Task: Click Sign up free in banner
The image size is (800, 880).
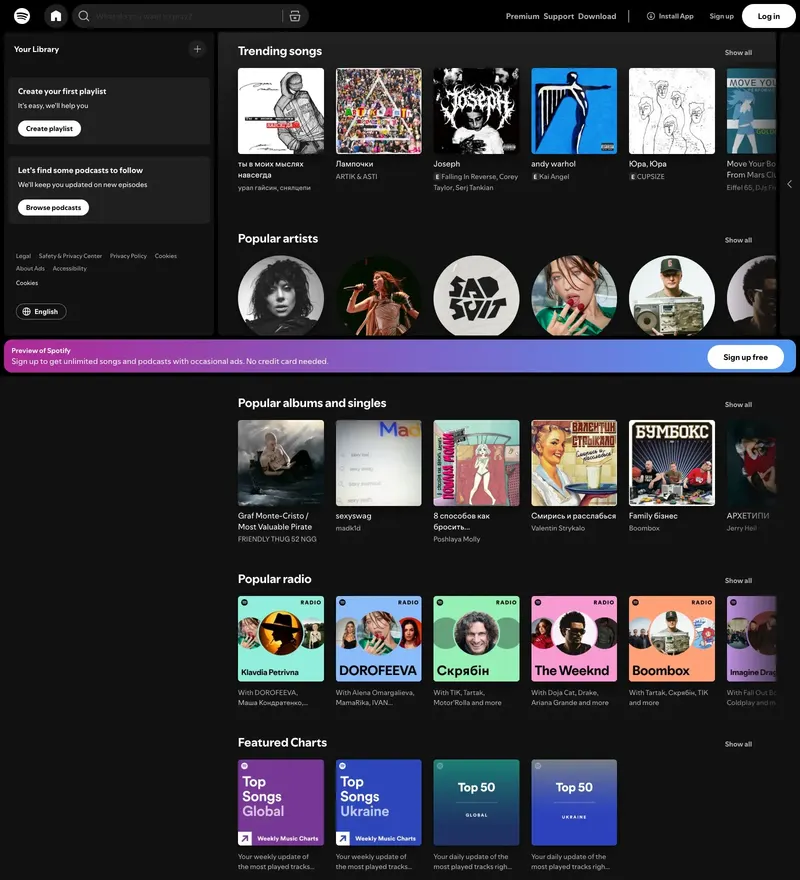Action: click(x=745, y=357)
